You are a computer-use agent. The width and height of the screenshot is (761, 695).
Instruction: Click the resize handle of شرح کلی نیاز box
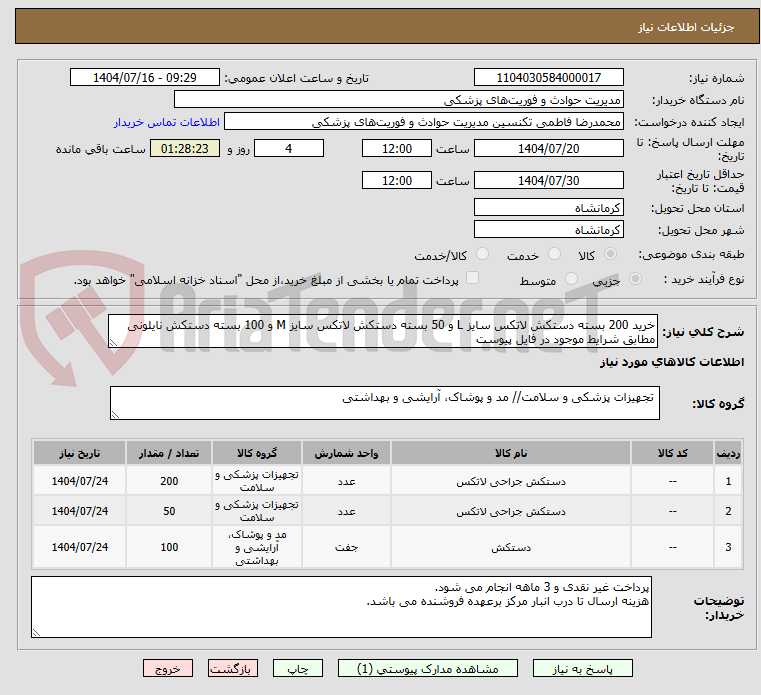(x=114, y=343)
